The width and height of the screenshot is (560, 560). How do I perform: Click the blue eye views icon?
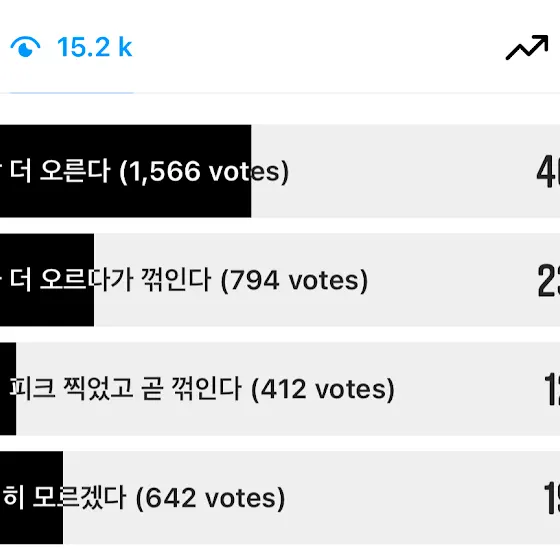click(25, 47)
